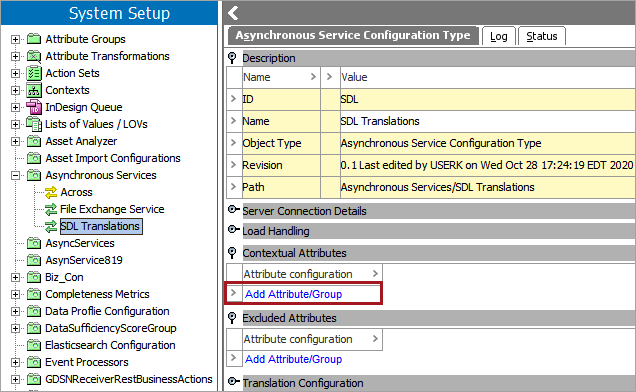636x392 pixels.
Task: Collapse the Asynchronous Services tree node
Action: [15, 175]
